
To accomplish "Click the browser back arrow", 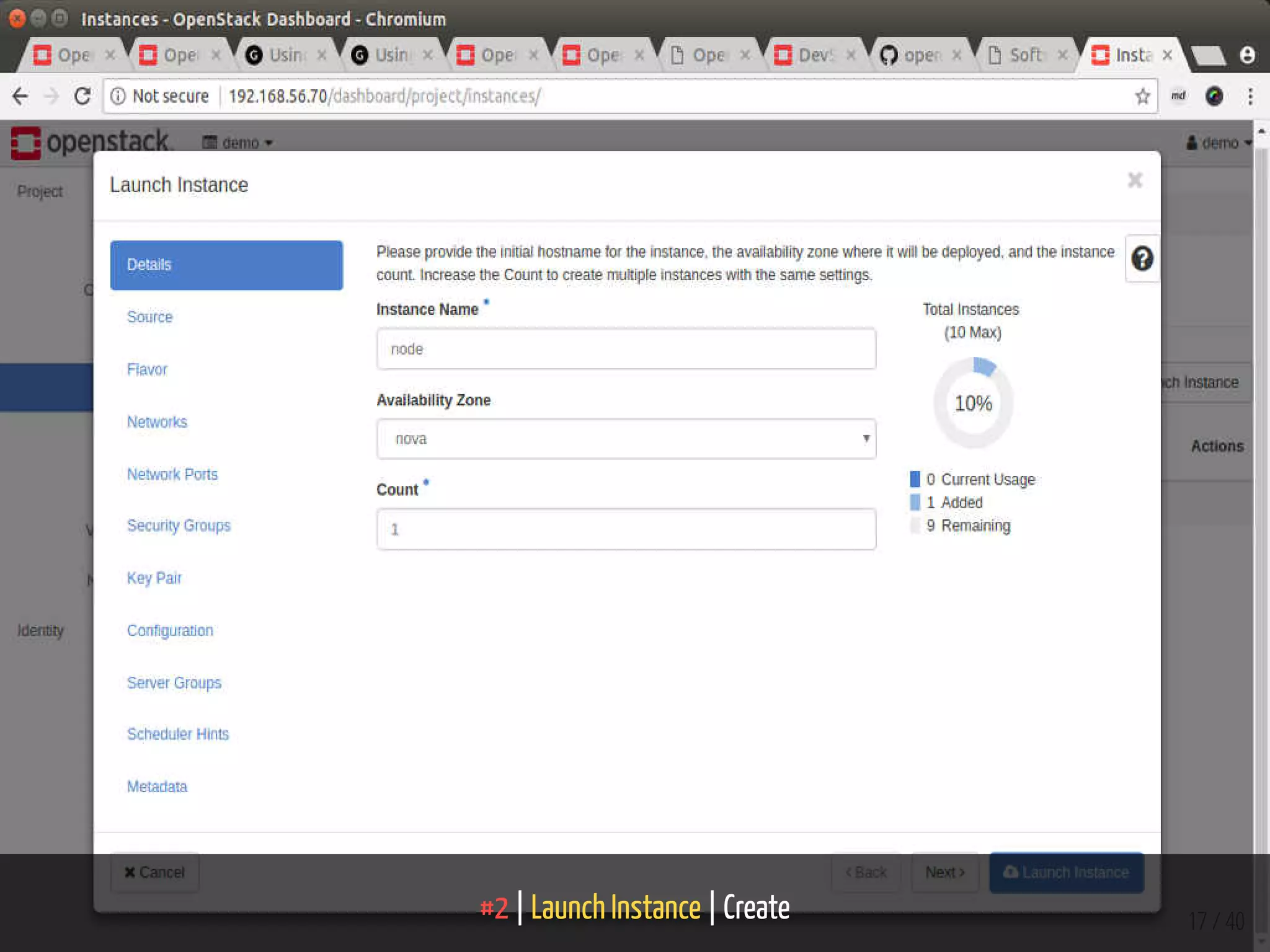I will 20,96.
